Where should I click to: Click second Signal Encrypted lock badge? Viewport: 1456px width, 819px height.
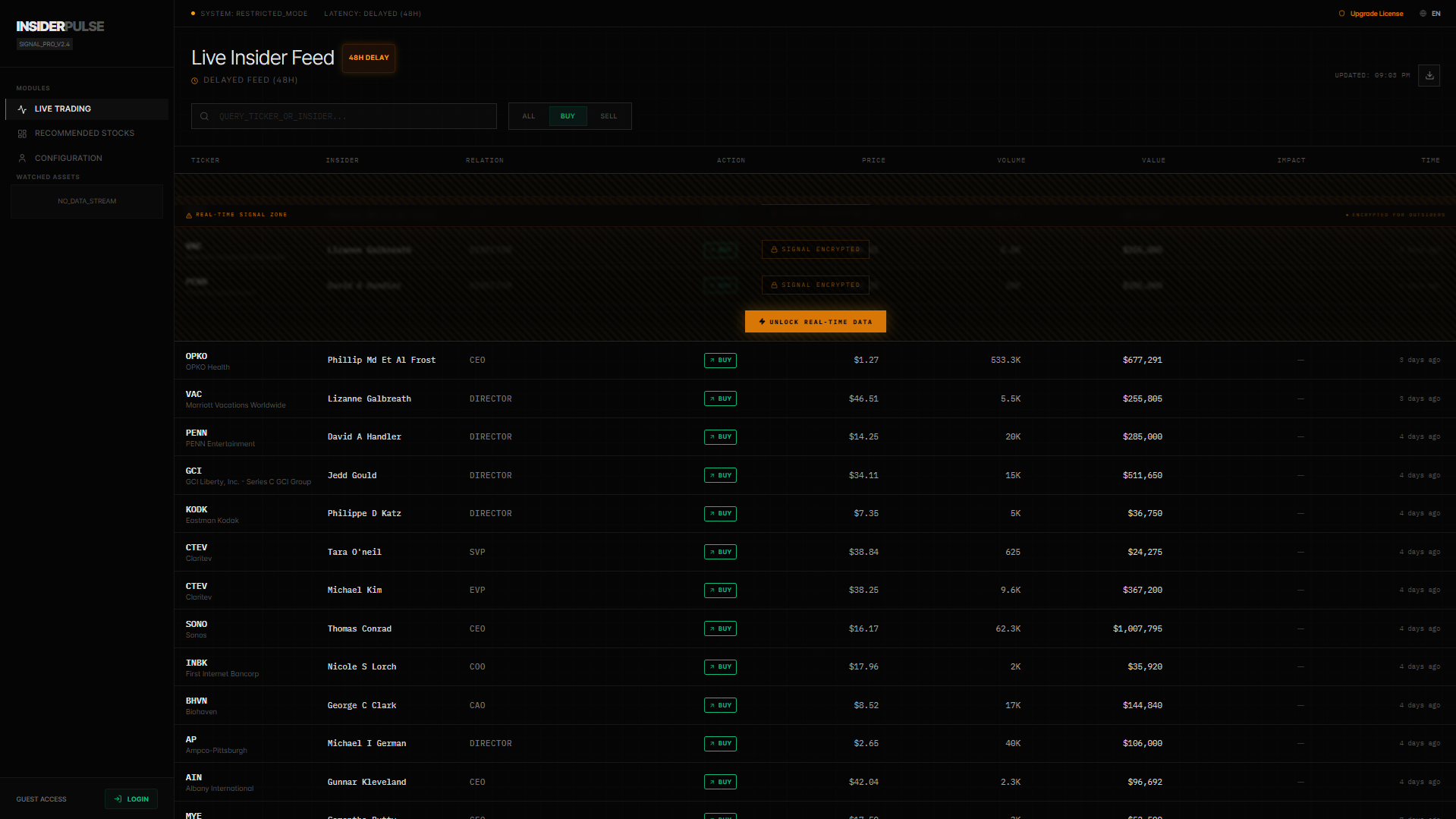point(815,285)
